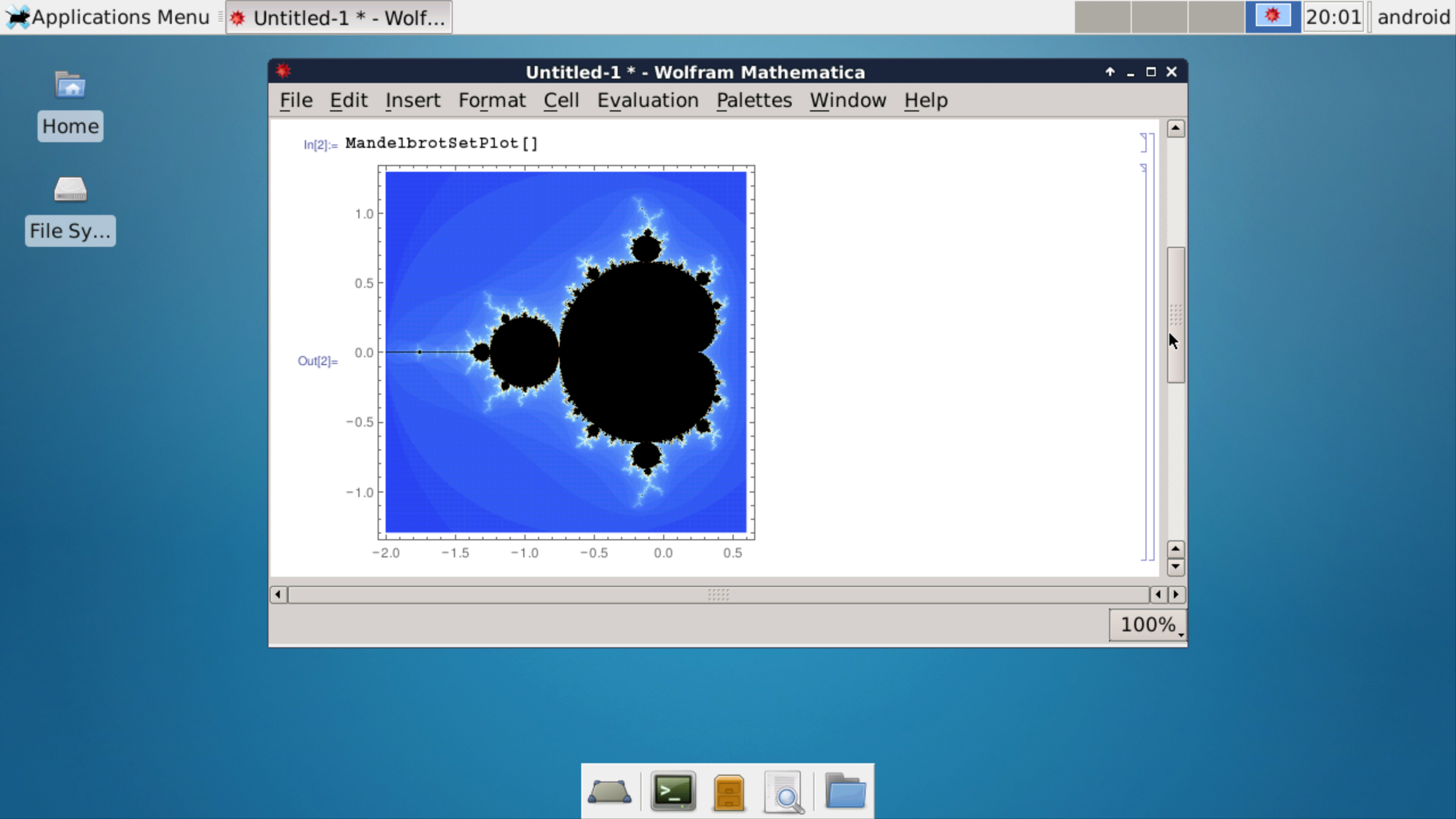Screen dimensions: 1456x819
Task: Open the Home folder on the desktop
Action: tap(69, 102)
